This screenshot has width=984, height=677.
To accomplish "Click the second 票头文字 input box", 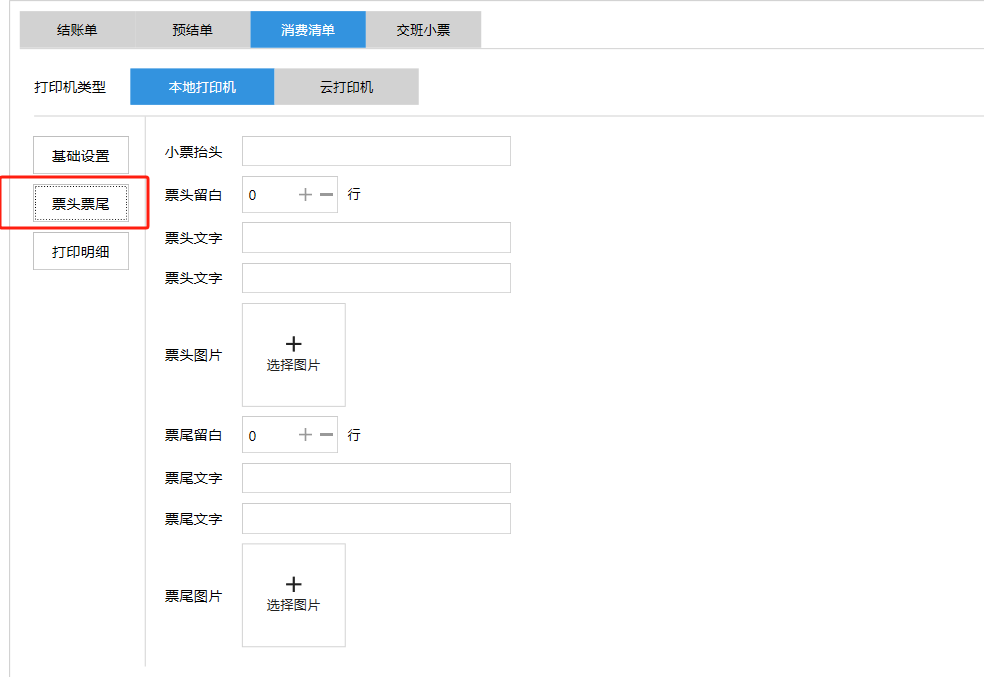I will tap(376, 278).
